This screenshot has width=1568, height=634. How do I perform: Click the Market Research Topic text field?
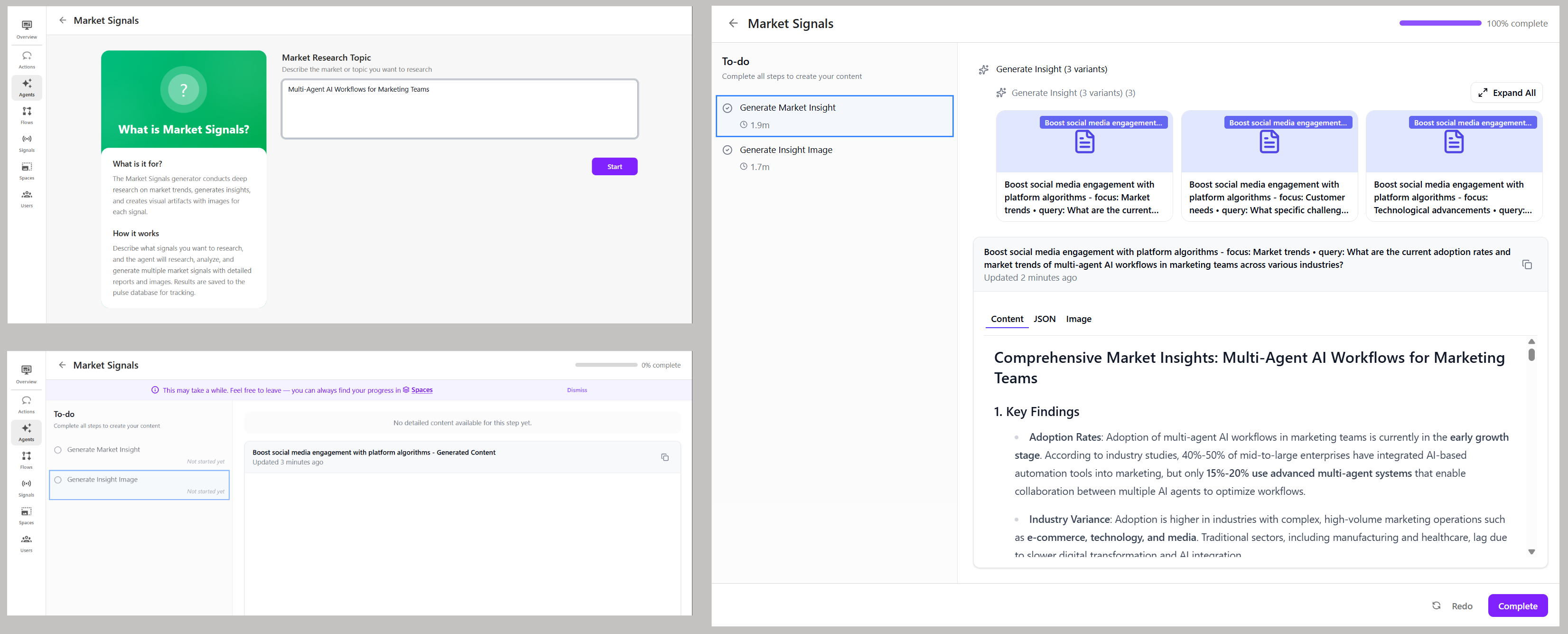click(459, 109)
